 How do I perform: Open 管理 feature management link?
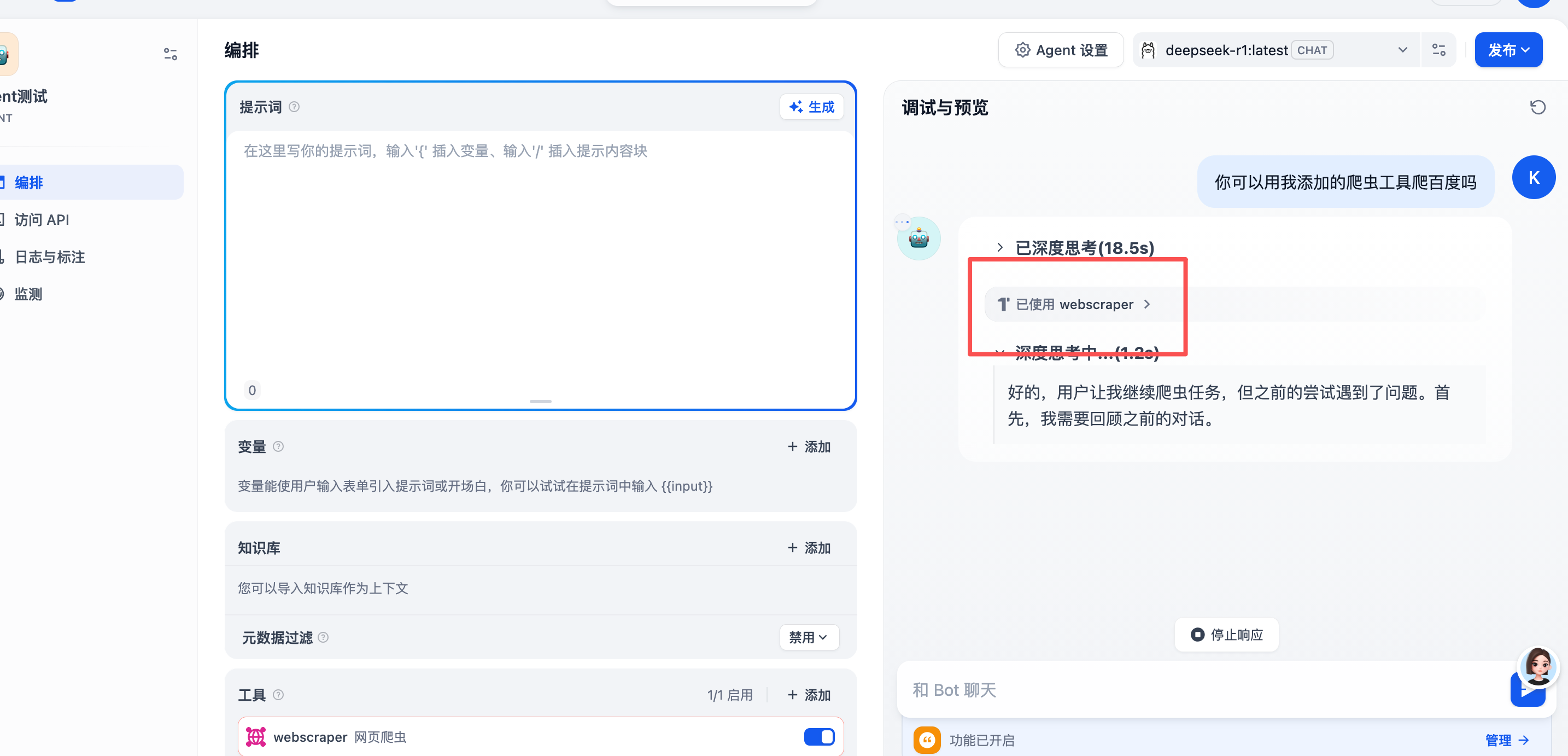1507,740
